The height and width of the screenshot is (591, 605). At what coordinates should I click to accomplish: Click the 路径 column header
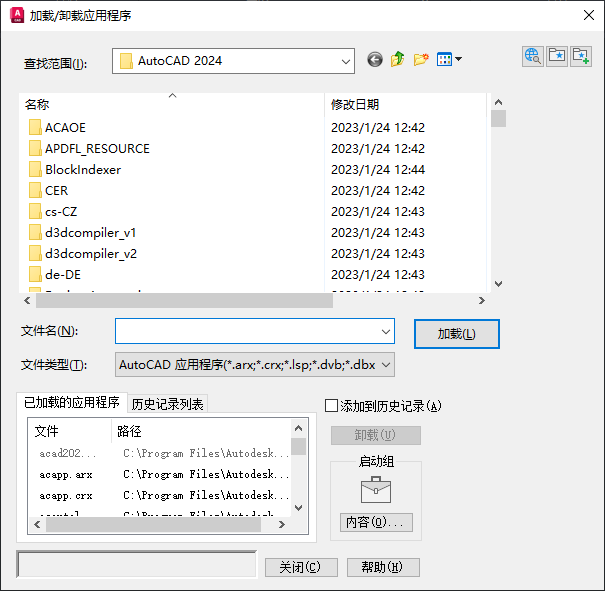(201, 431)
